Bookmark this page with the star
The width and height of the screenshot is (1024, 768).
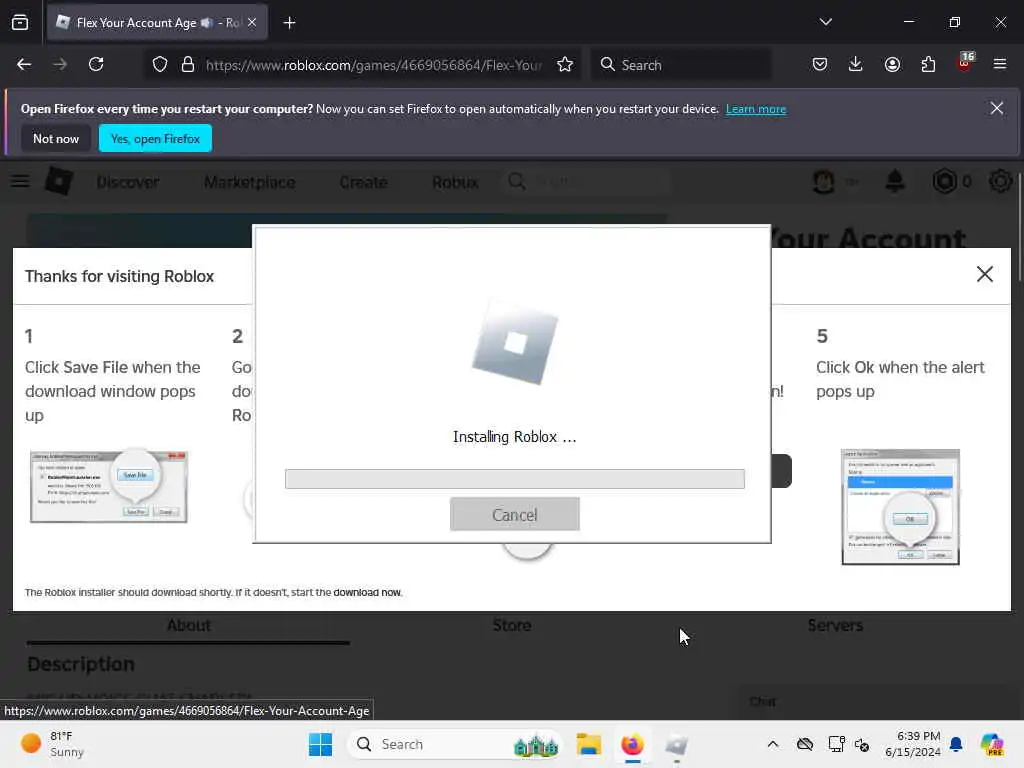pos(565,65)
